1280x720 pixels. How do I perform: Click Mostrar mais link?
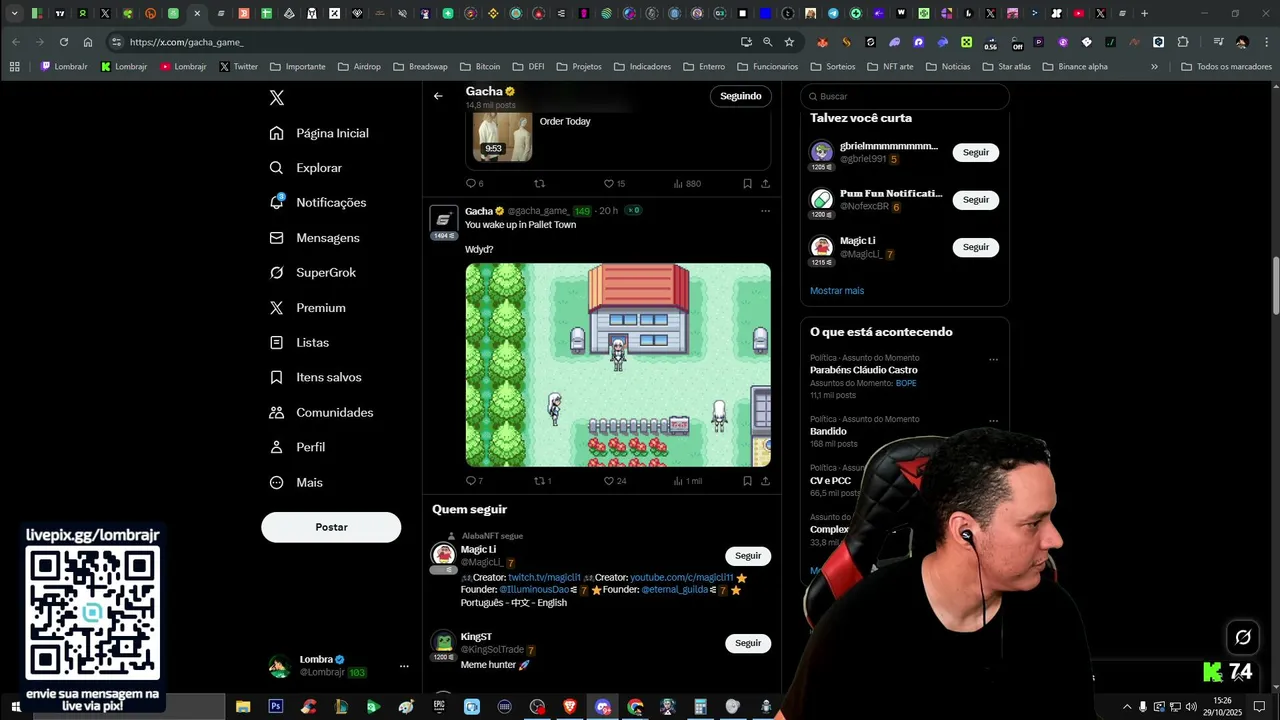[x=837, y=291]
